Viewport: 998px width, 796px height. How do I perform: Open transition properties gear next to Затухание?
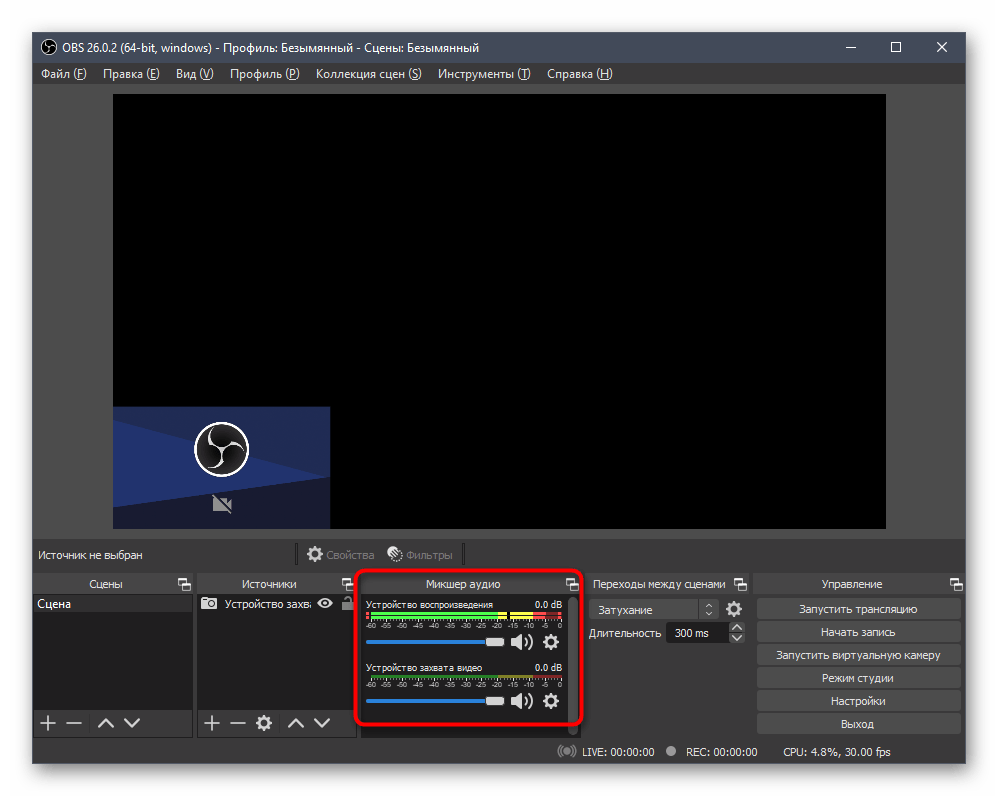[734, 609]
